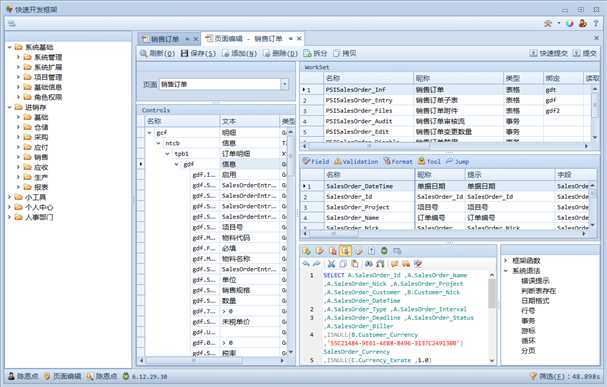Click the 拆分 split toolbar button
The image size is (607, 387).
(x=315, y=53)
